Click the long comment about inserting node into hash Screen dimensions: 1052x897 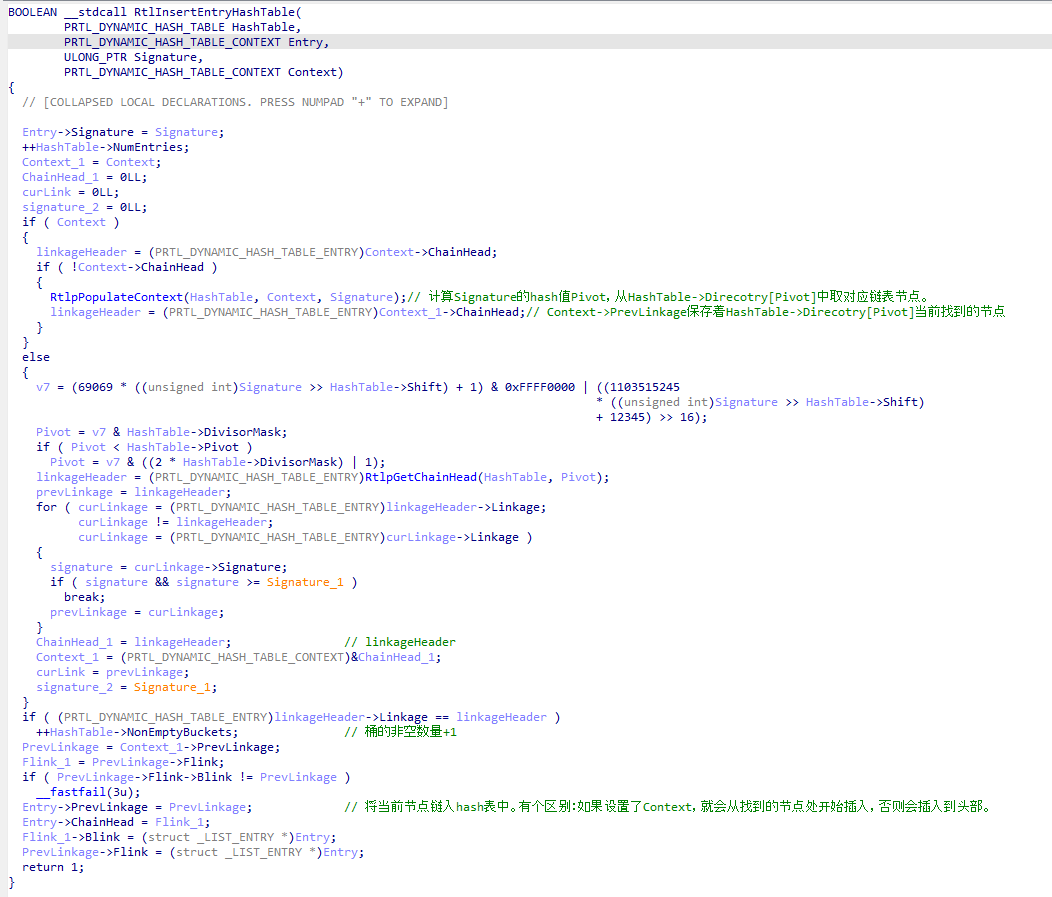coord(669,807)
